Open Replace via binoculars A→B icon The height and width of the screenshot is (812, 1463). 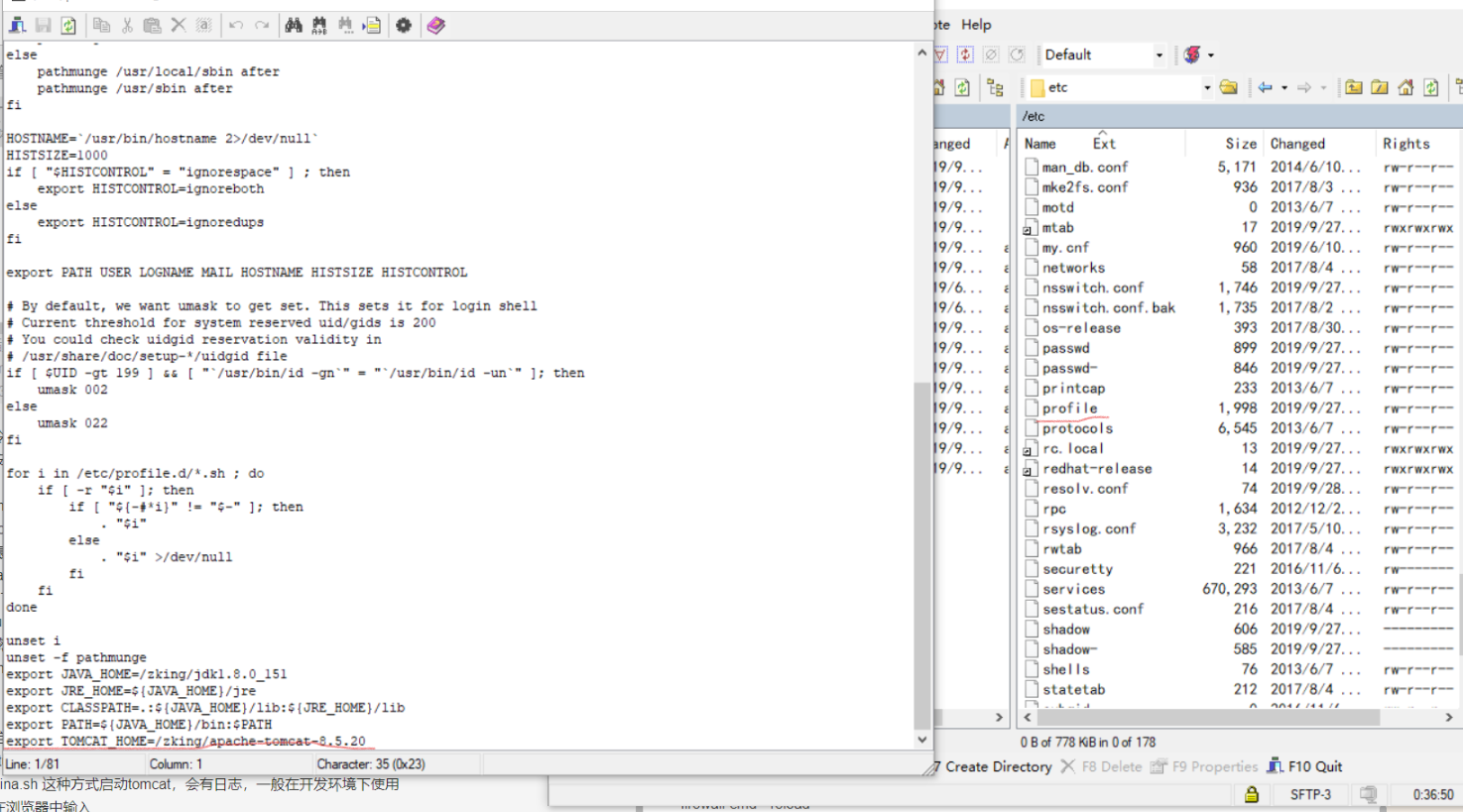point(319,25)
